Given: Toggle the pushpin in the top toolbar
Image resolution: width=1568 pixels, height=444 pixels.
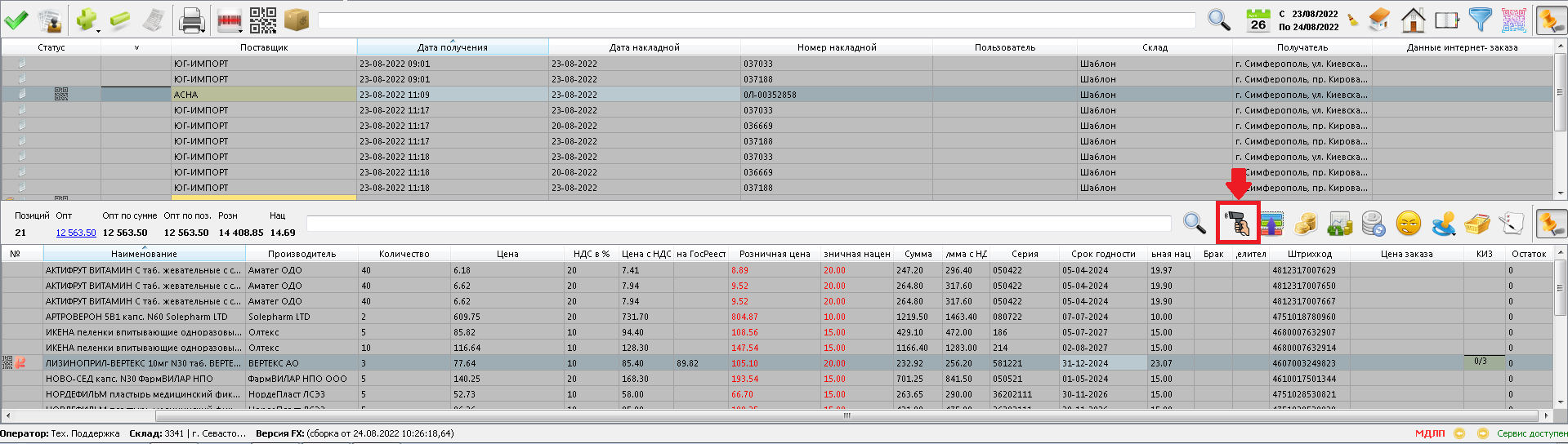Looking at the screenshot, I should coord(1550,20).
